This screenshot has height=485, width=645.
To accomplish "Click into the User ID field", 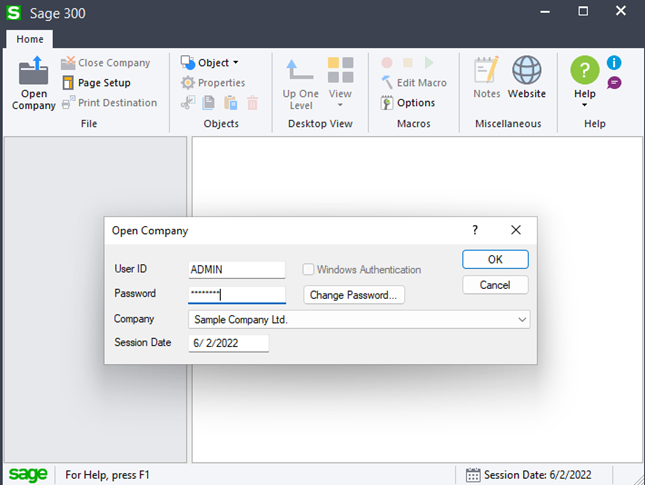I will tap(237, 270).
